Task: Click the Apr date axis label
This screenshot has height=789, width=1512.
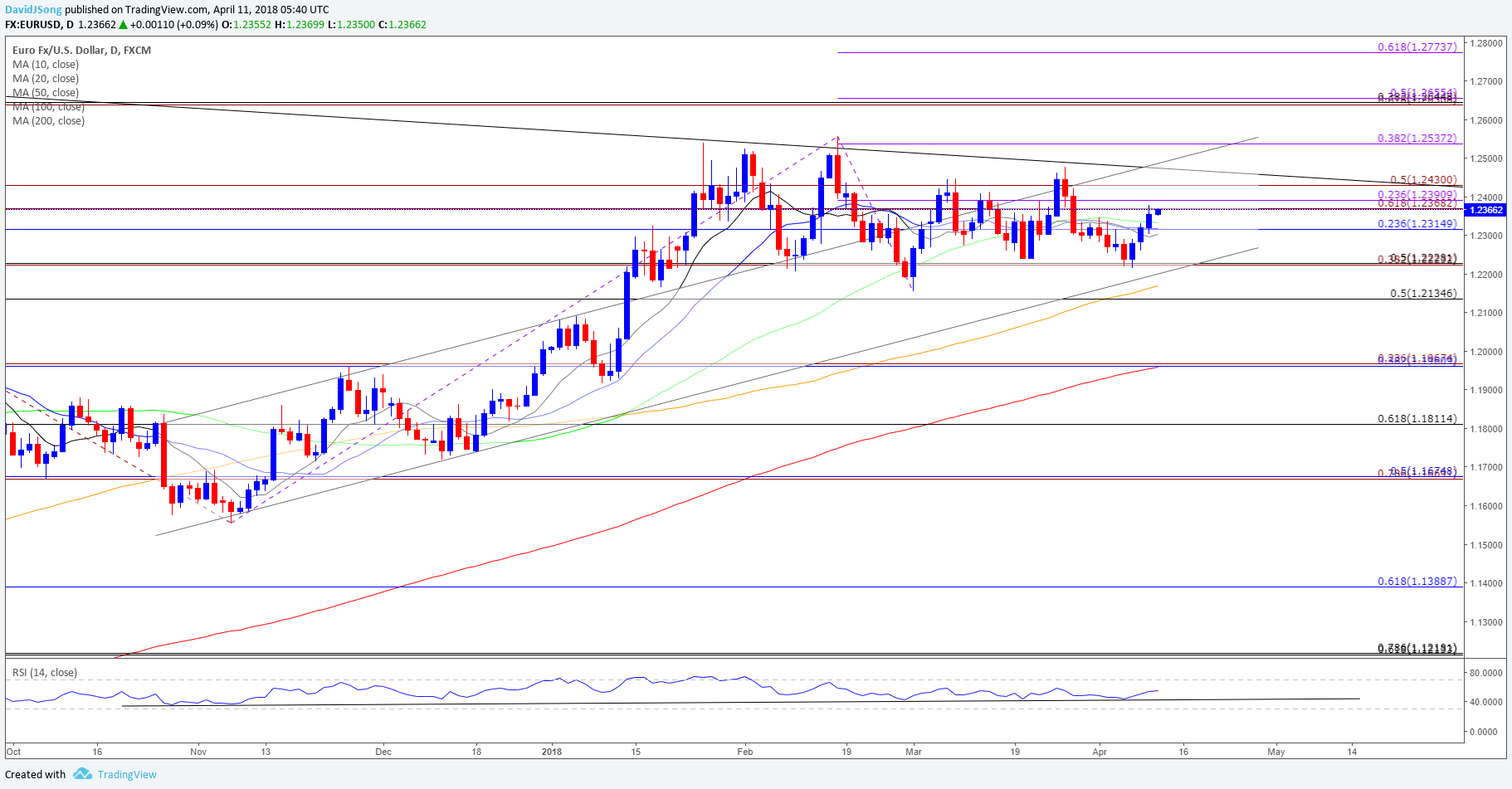Action: (1100, 752)
